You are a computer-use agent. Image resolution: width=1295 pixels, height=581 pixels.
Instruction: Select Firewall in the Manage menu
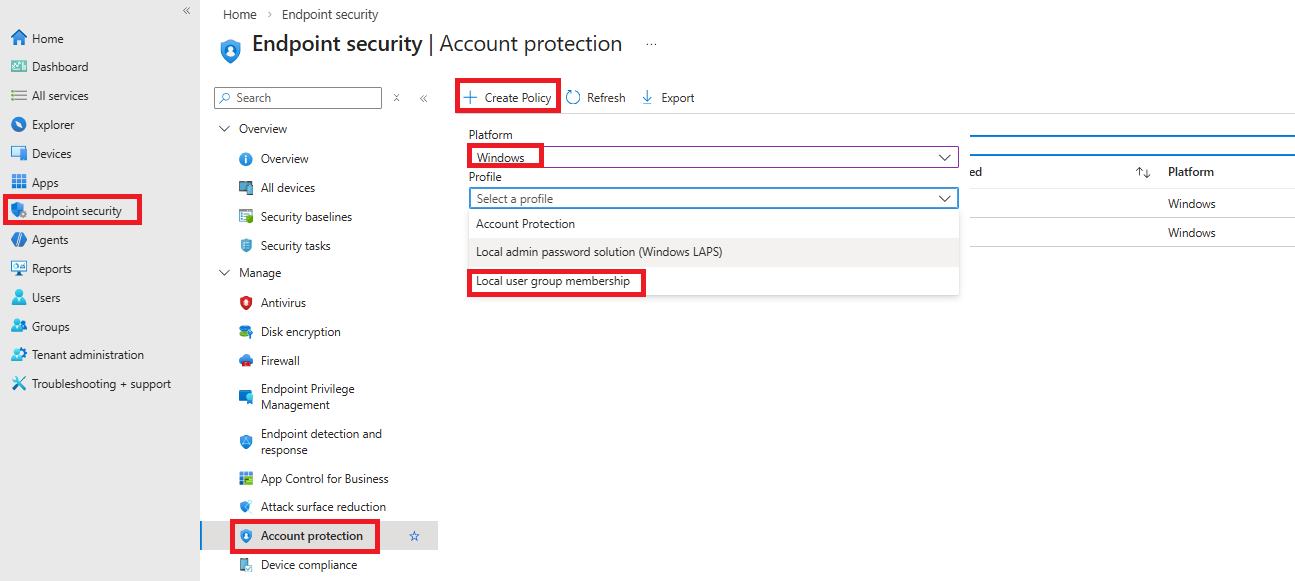[280, 361]
